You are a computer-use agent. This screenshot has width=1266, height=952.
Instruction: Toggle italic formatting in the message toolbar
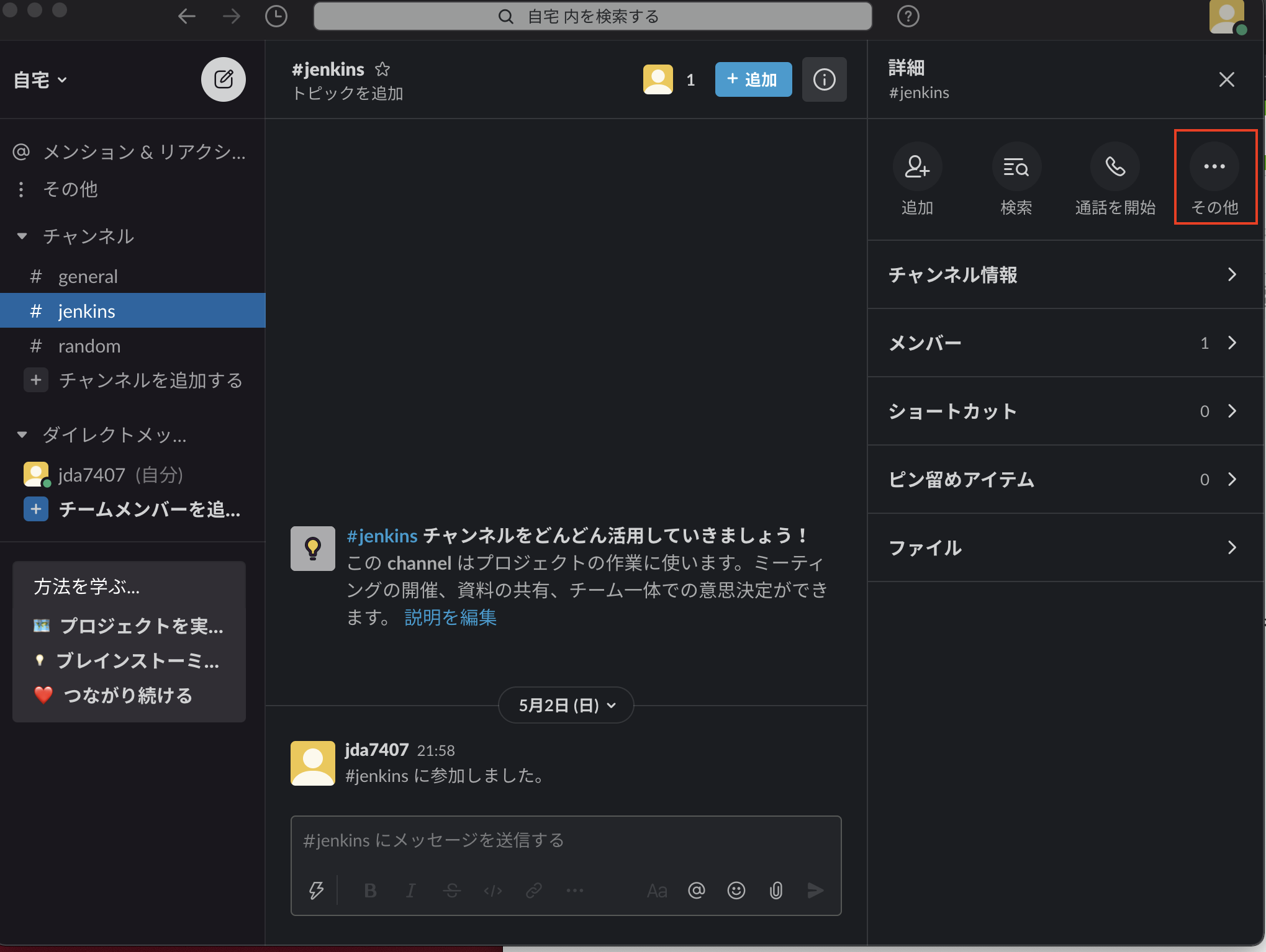pos(410,891)
